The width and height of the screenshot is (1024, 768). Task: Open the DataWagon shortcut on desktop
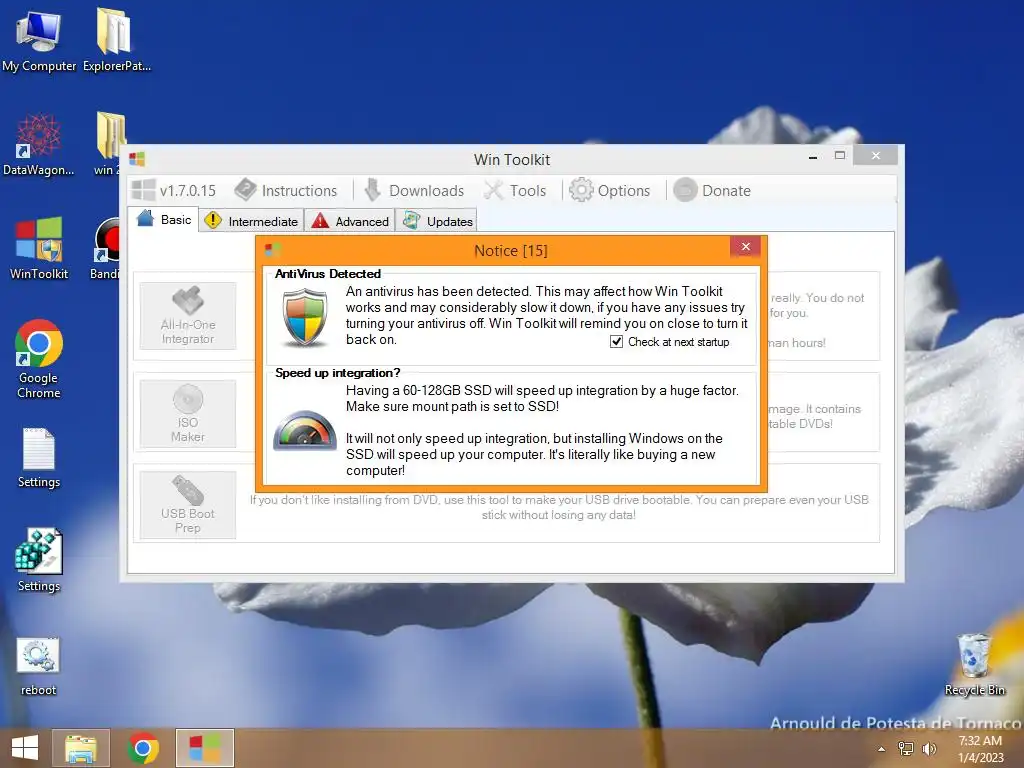(x=39, y=145)
